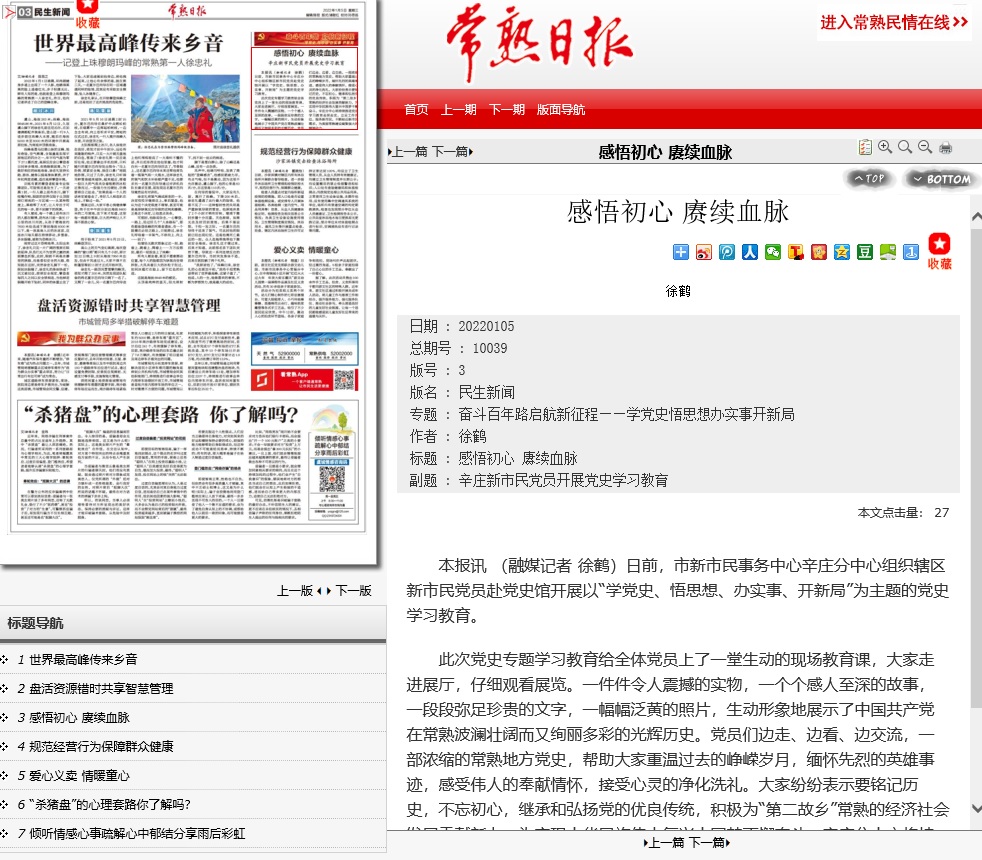Go to 首页 in the red nav bar
The image size is (982, 860).
416,110
